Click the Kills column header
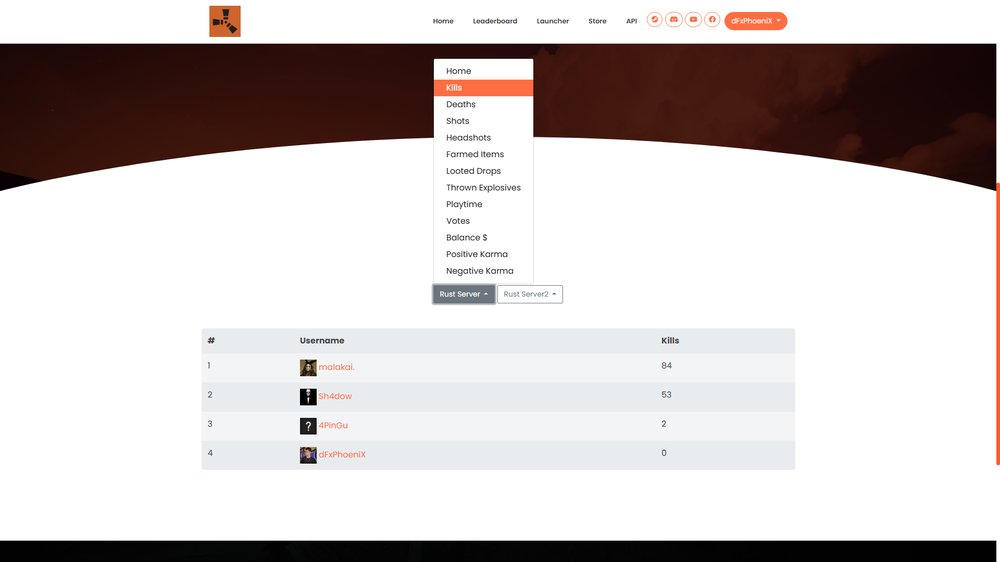1000x562 pixels. [670, 341]
